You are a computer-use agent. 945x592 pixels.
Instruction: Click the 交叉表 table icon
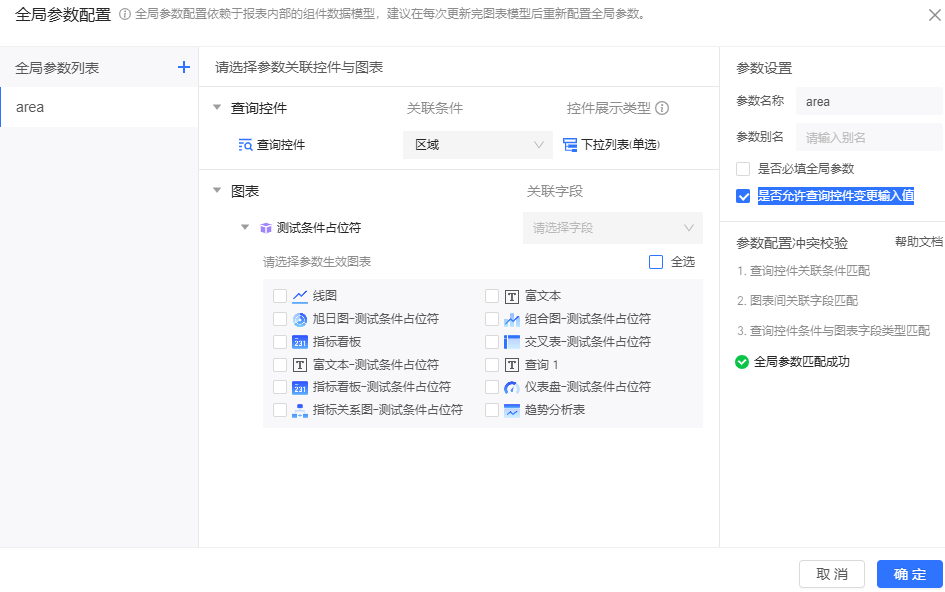coord(512,342)
